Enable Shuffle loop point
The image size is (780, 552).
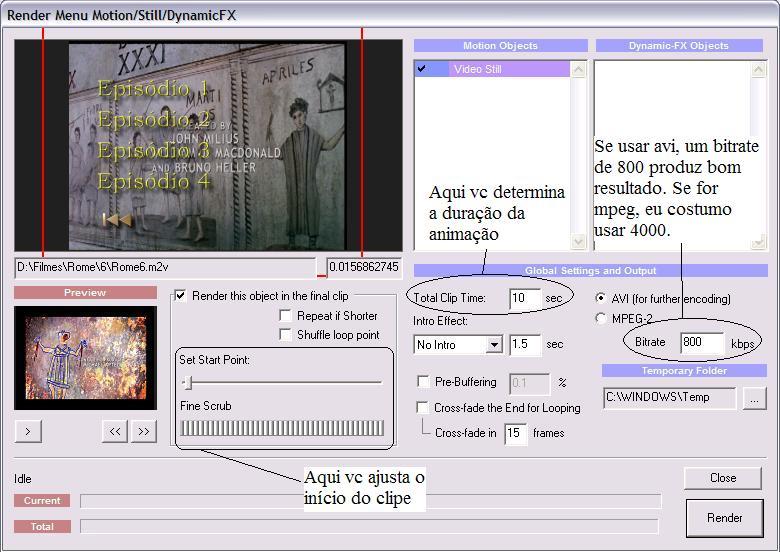[286, 335]
